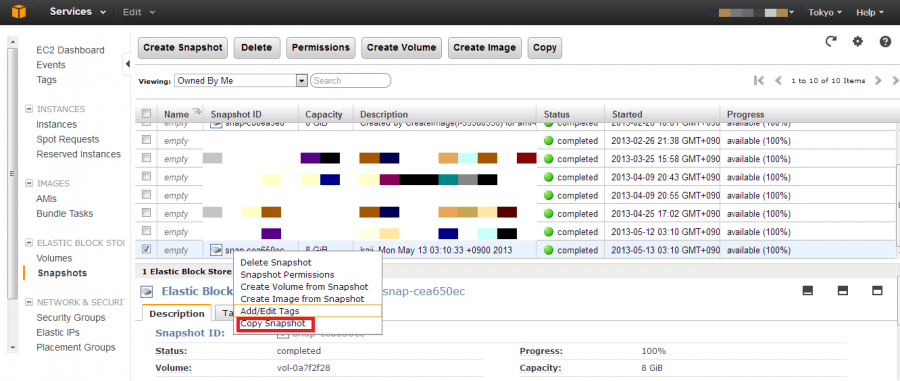
Task: Open settings using the gear icon
Action: (x=858, y=41)
